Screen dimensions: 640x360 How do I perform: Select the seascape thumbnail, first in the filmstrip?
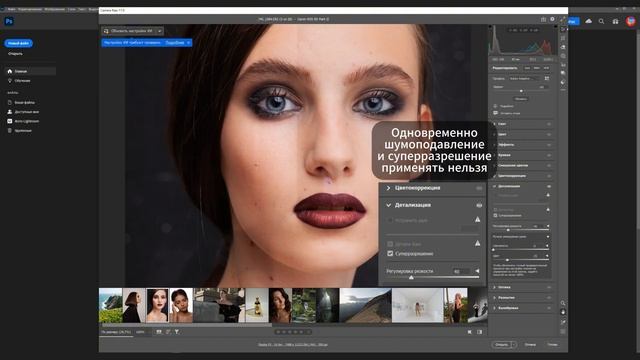(110, 305)
